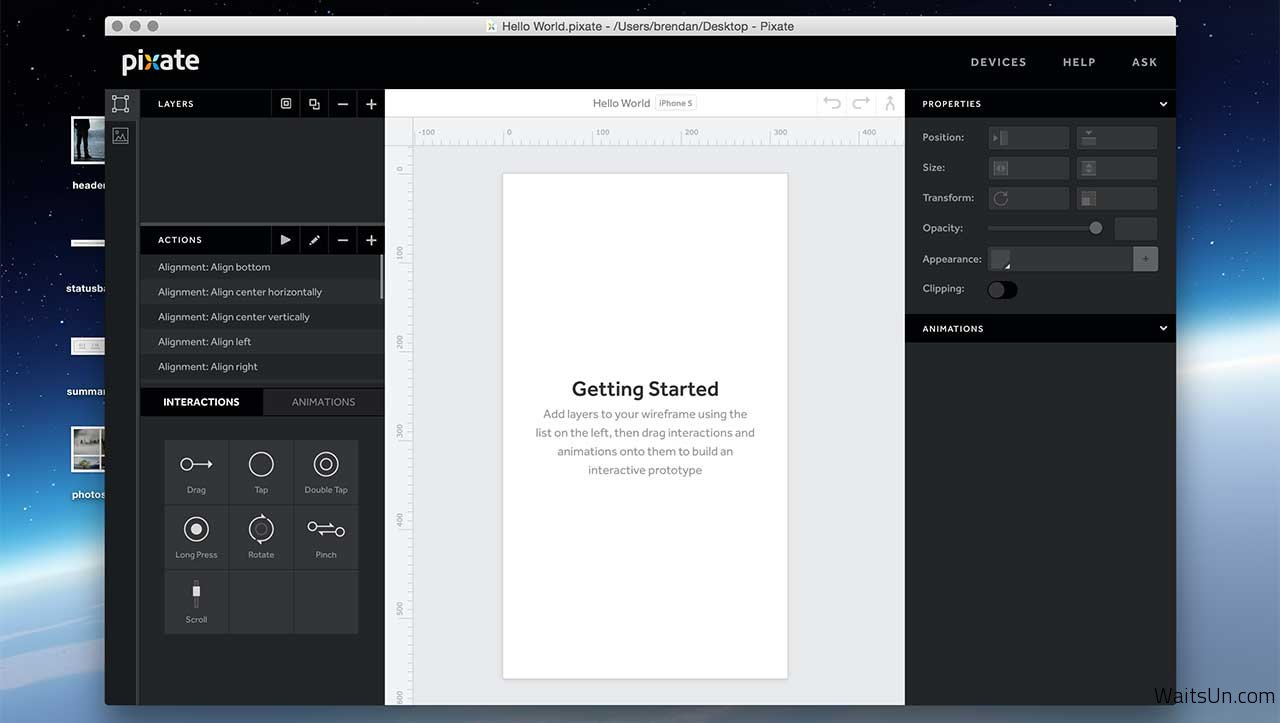Click the edit action pencil icon
Viewport: 1280px width, 723px height.
pyautogui.click(x=314, y=240)
